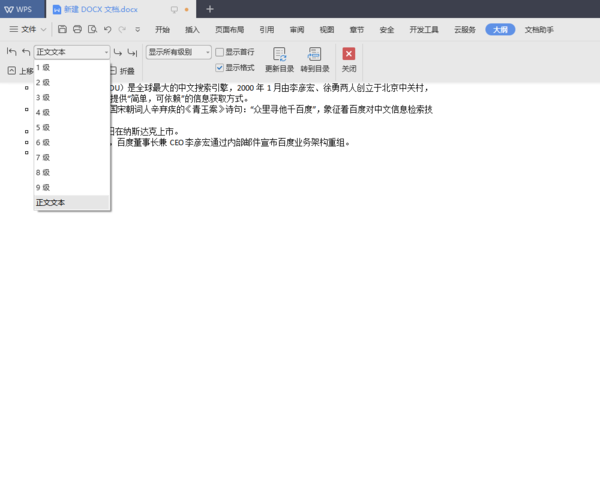
Task: Click text 是全球最大的中文搜索引擎
Action: (x=178, y=88)
